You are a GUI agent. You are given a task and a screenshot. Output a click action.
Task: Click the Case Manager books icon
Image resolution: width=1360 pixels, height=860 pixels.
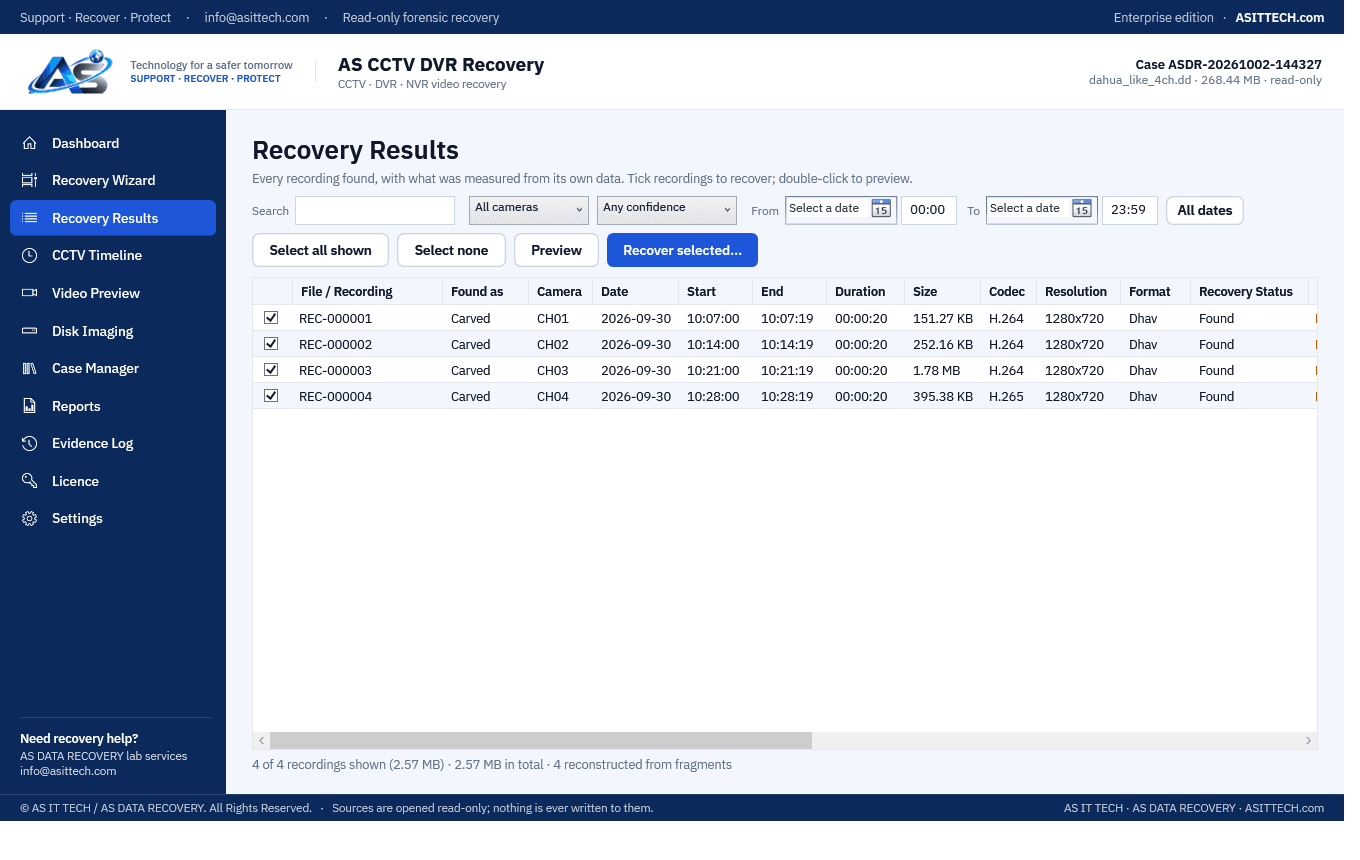click(x=30, y=368)
